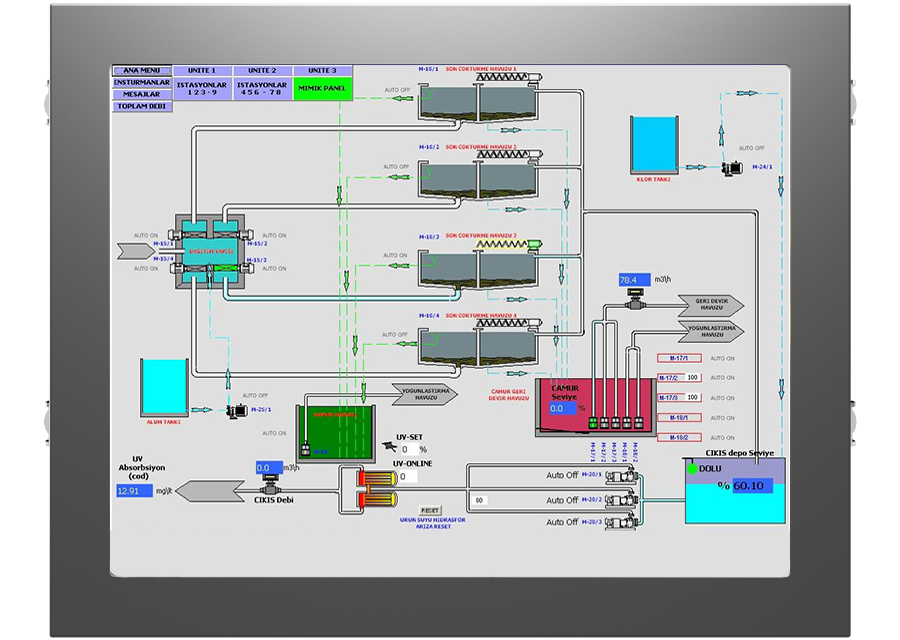Viewport: 900px width, 640px height.
Task: Click the hydrophore setpoint field showing 00
Action: (480, 501)
